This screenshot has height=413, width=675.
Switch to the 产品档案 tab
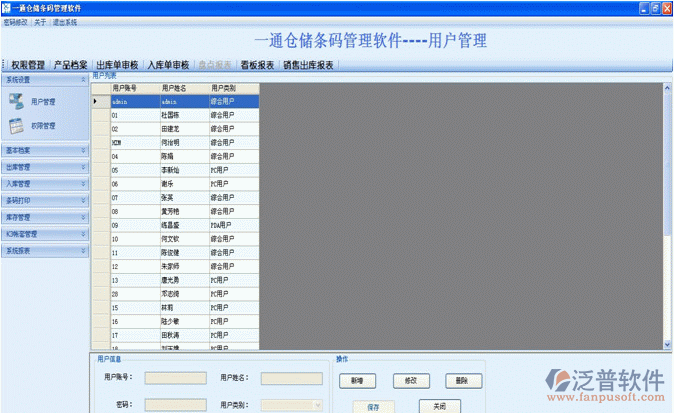pos(71,65)
